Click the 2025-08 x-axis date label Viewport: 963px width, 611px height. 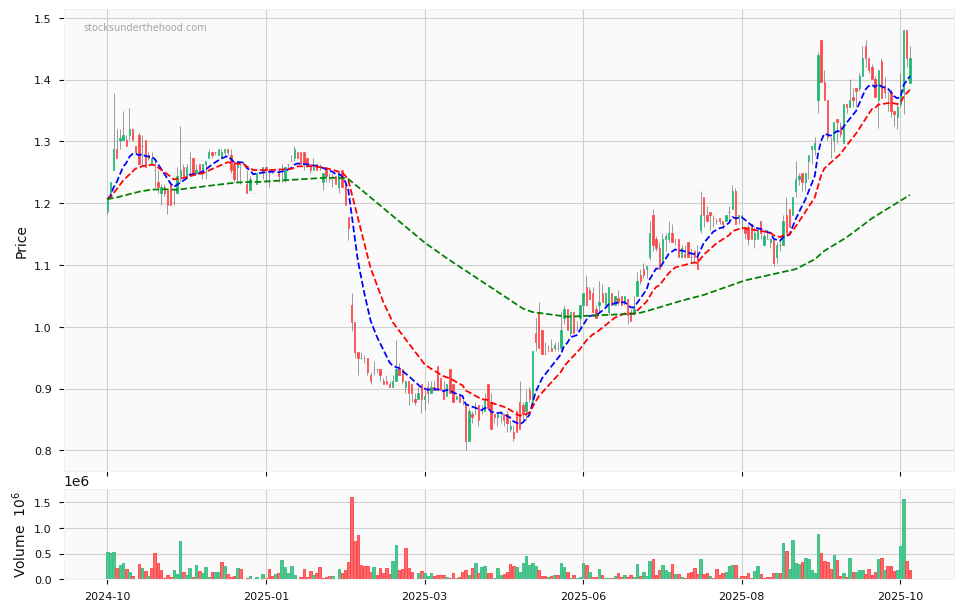pos(742,597)
